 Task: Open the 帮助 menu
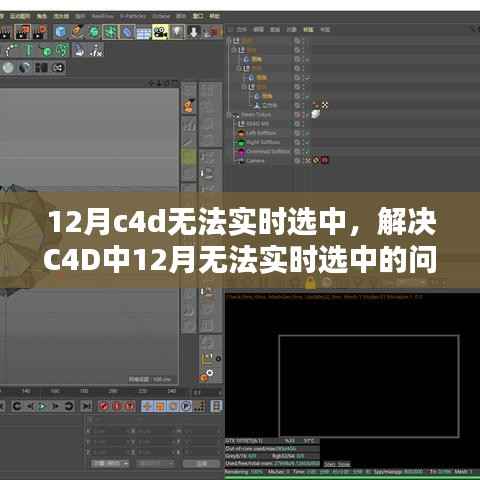point(214,16)
